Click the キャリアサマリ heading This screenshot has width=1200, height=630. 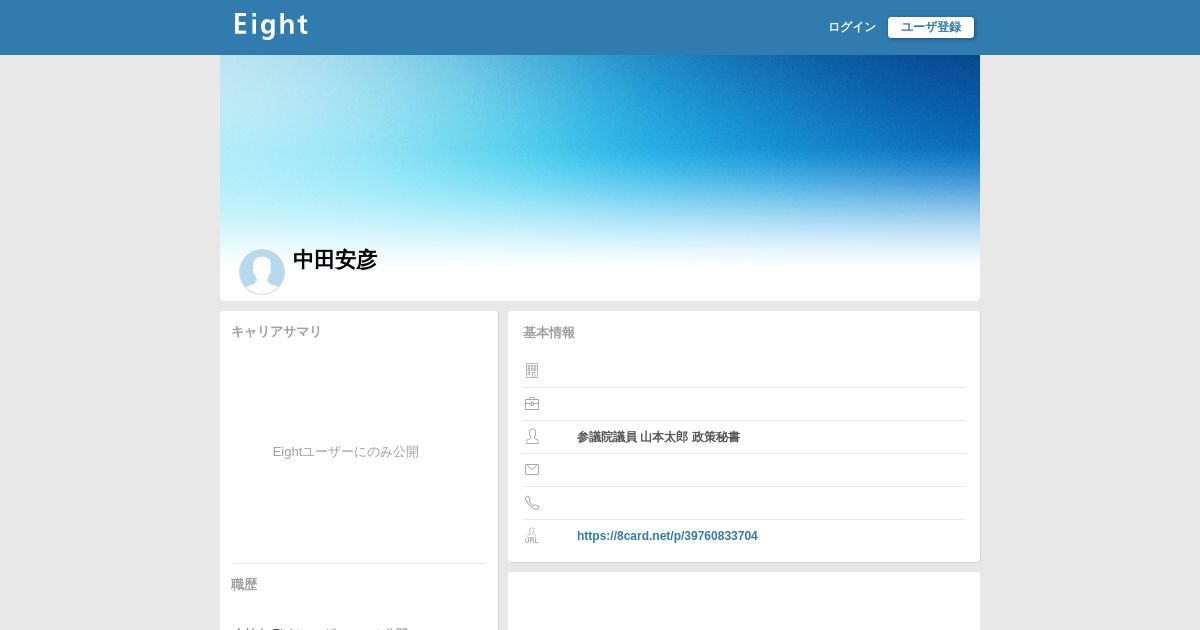(x=276, y=332)
